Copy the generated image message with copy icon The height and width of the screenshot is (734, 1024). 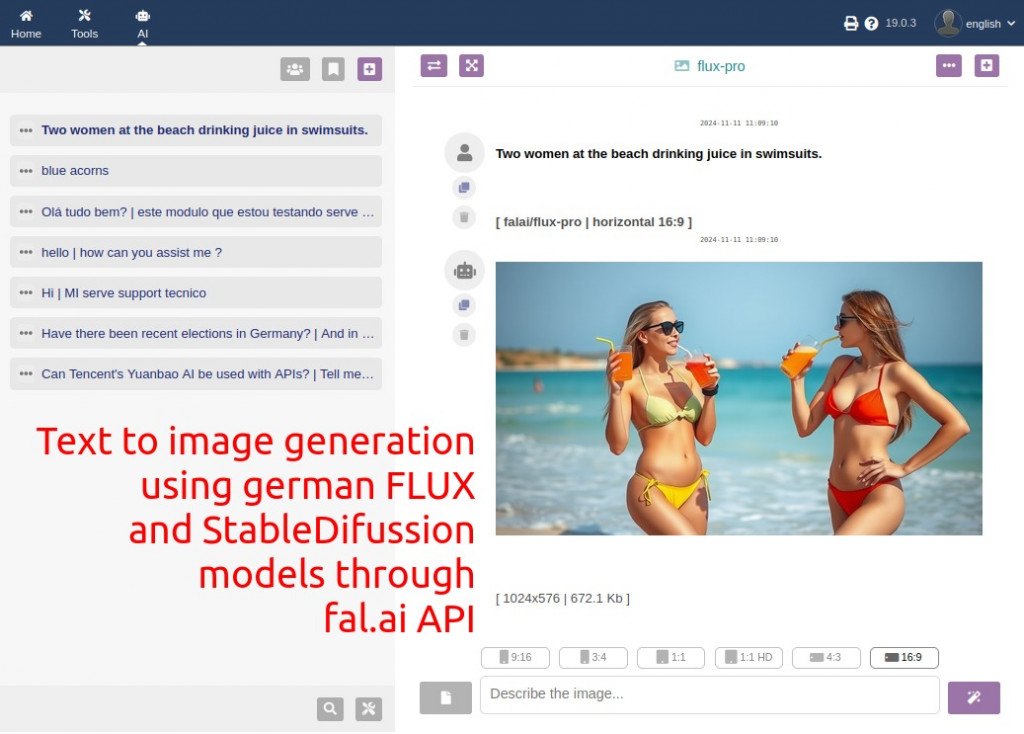[464, 305]
